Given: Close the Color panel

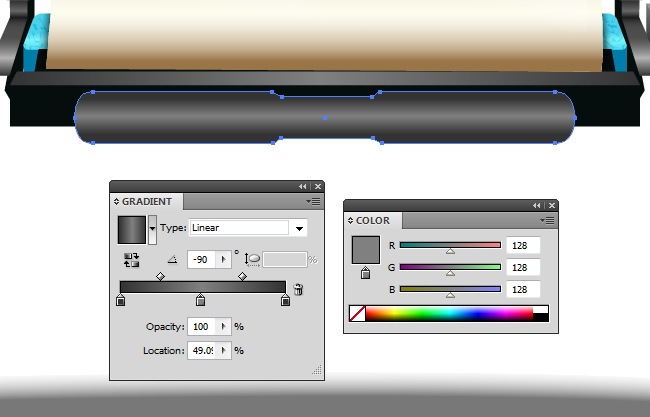Looking at the screenshot, I should pyautogui.click(x=552, y=206).
